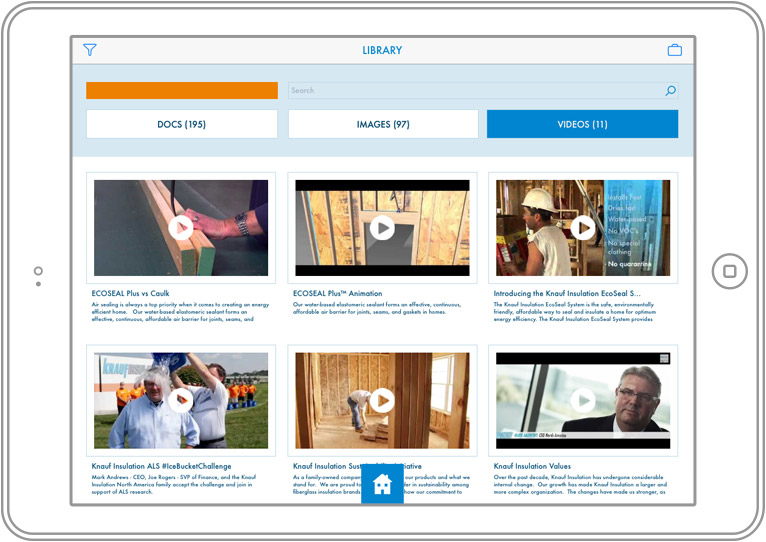Click description starting 'Over the past decade'
Viewport: 766px width, 542px height.
pyautogui.click(x=580, y=484)
